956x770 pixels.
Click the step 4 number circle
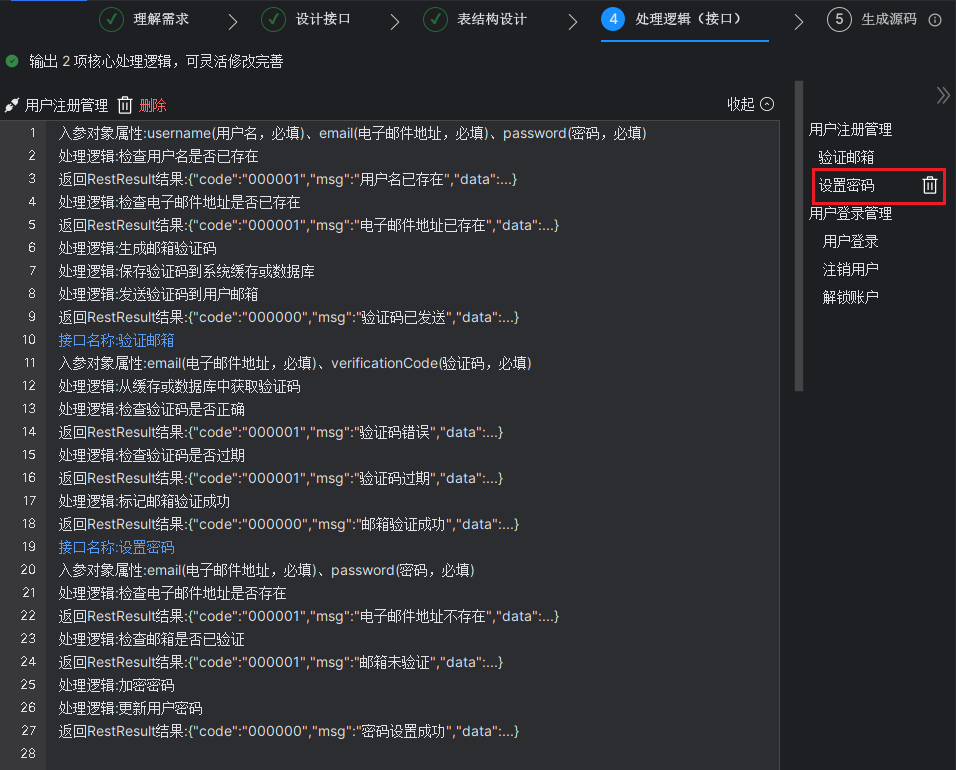click(613, 20)
